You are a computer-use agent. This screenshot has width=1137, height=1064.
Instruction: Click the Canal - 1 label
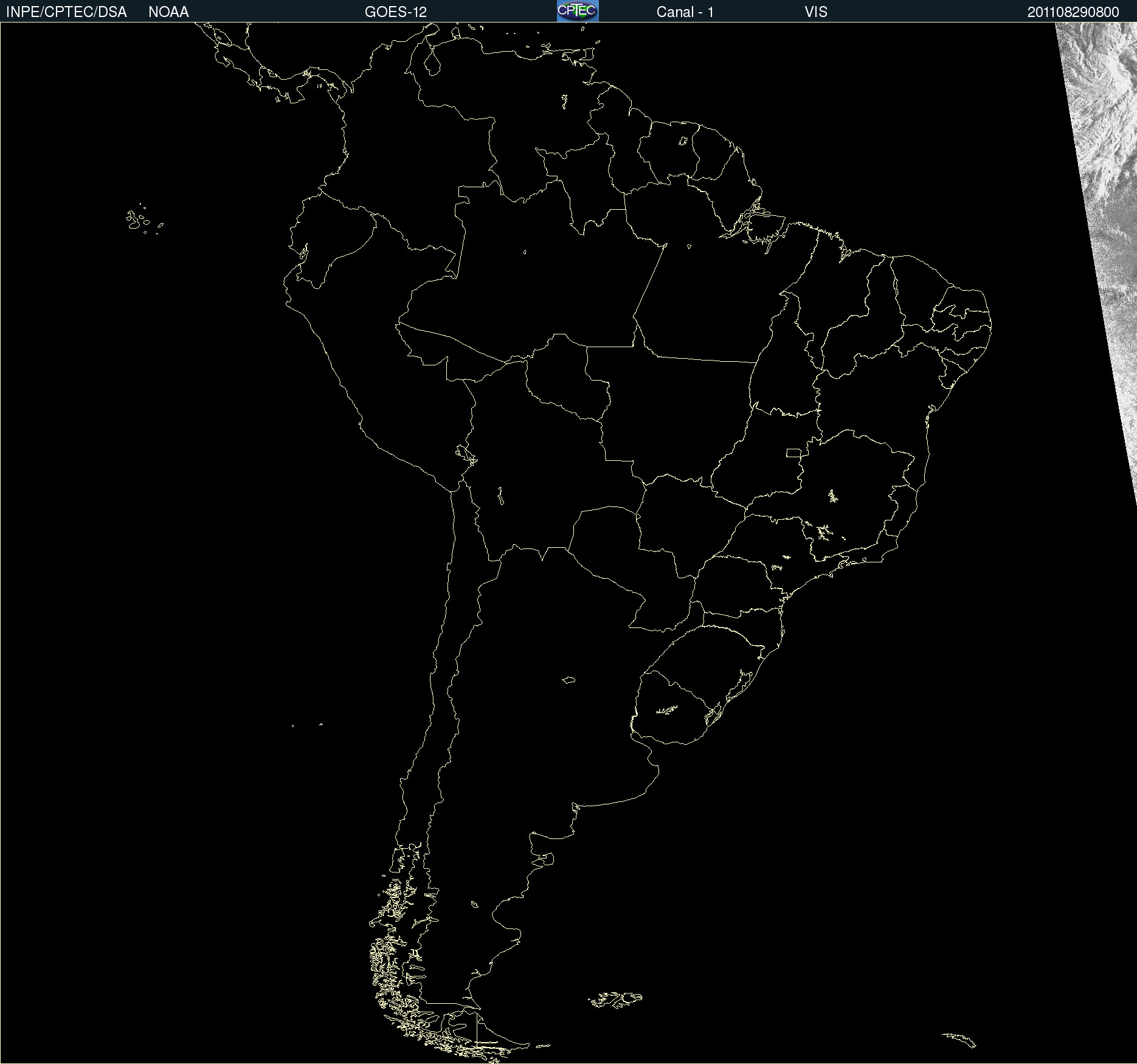click(685, 12)
